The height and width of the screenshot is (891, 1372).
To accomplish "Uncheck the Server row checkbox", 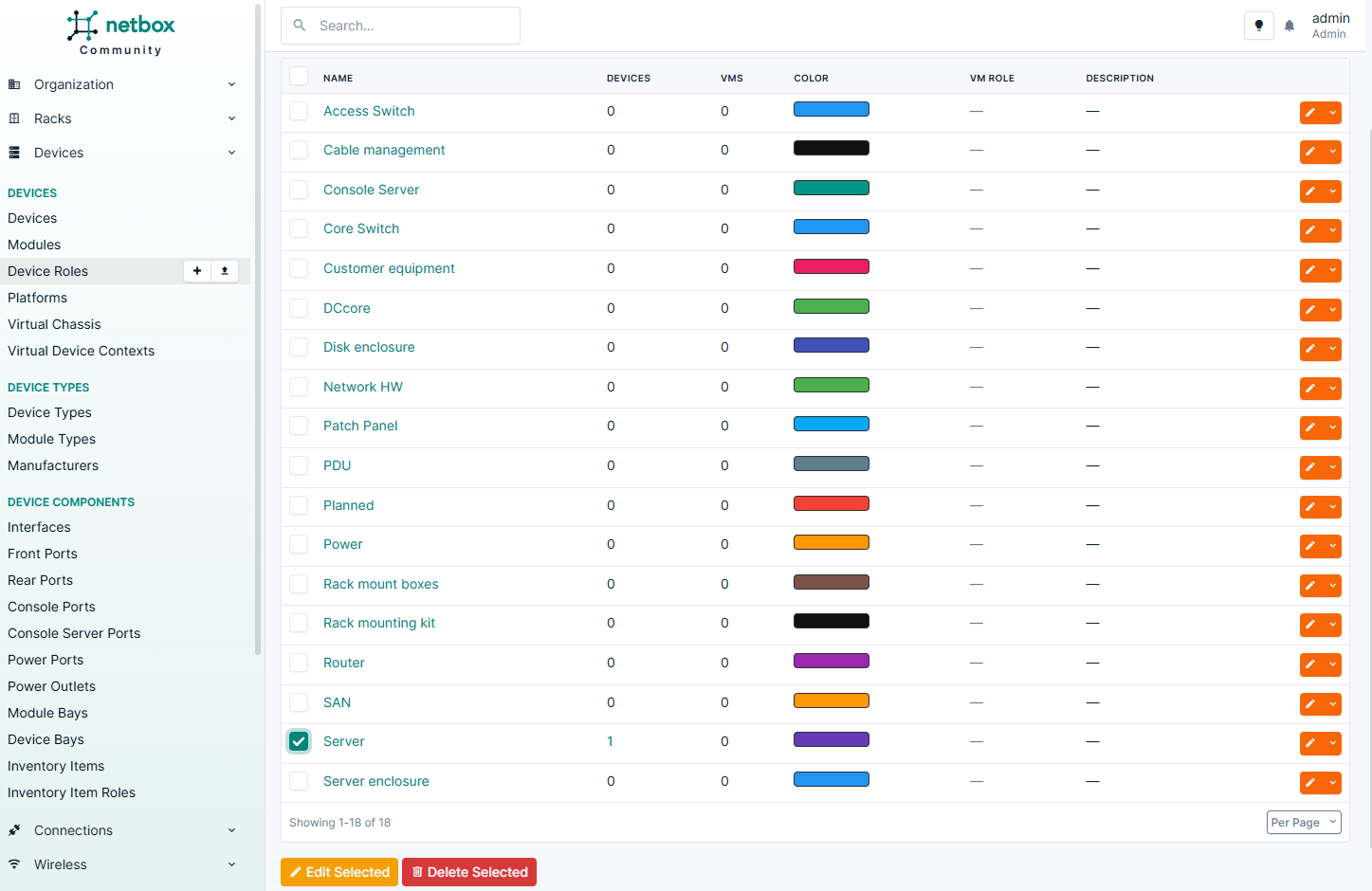I will click(299, 741).
